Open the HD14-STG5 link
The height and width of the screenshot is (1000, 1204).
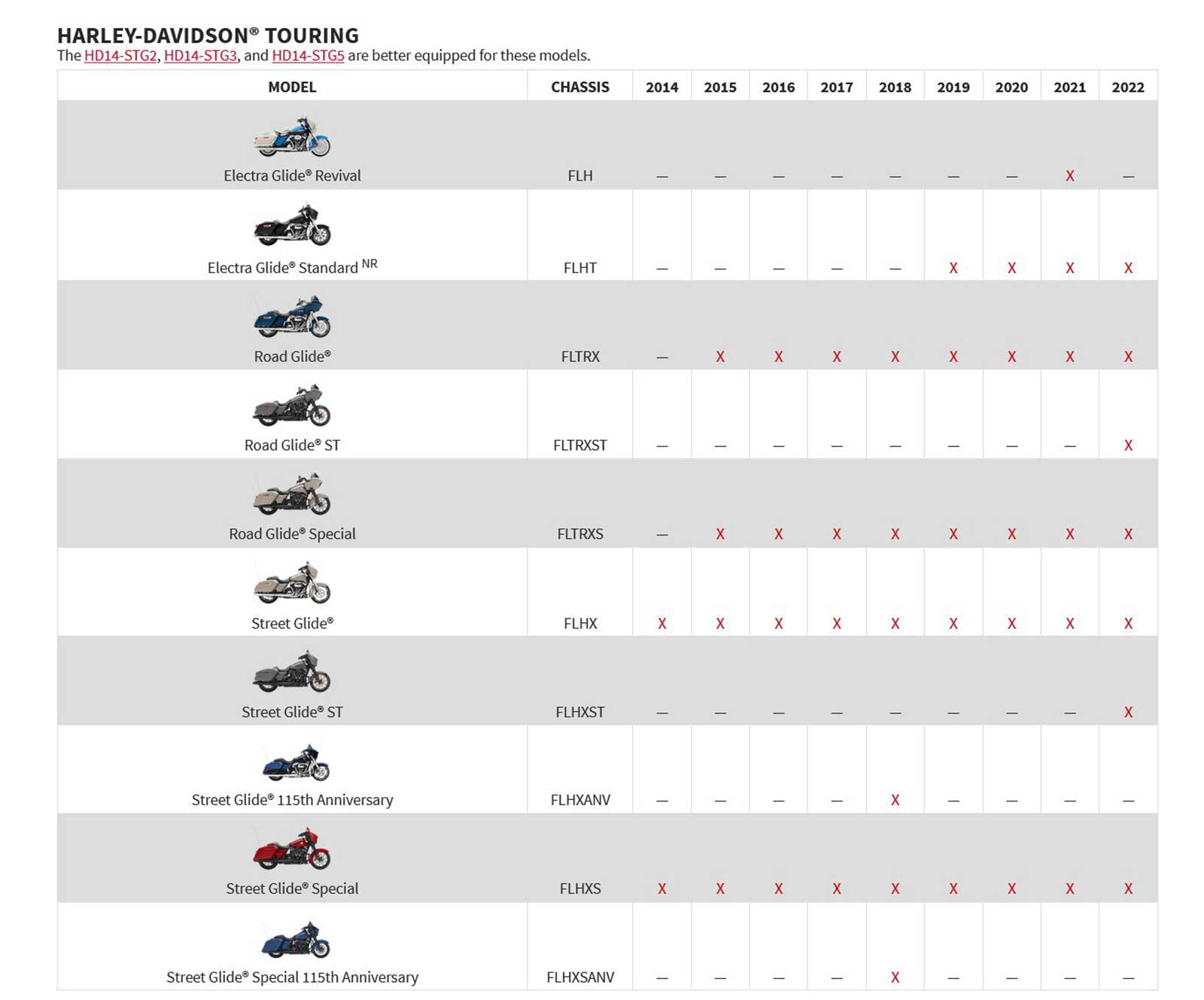308,56
